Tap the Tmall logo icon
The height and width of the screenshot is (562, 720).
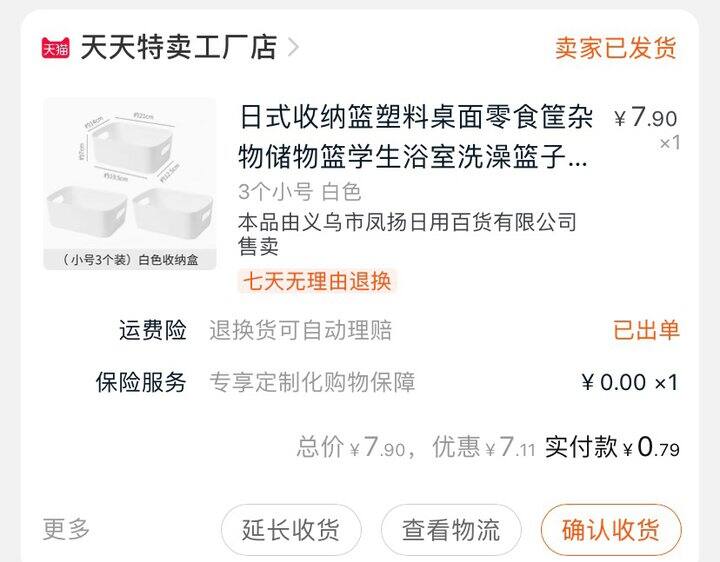(x=56, y=48)
